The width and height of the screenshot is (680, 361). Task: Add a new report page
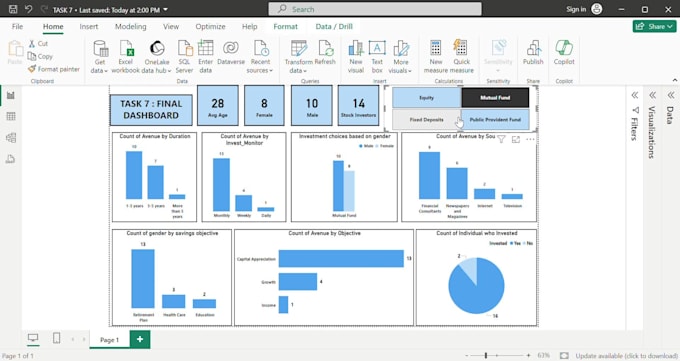(x=140, y=339)
